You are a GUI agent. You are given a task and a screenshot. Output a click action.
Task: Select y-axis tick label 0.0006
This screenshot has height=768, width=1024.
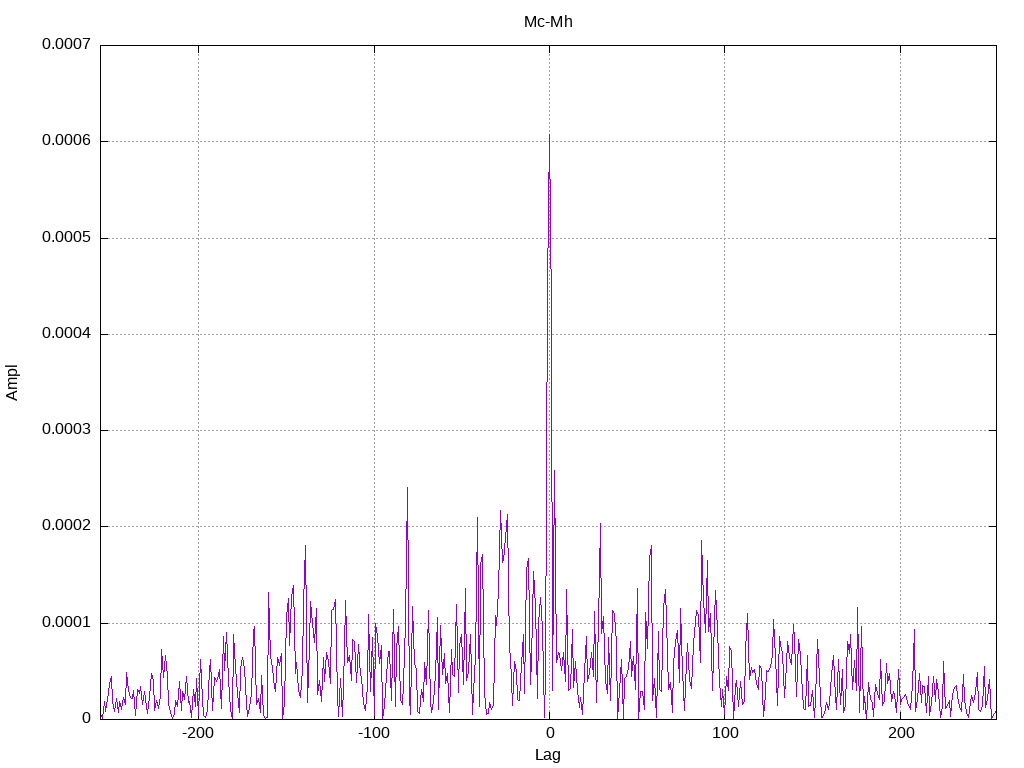[67, 140]
